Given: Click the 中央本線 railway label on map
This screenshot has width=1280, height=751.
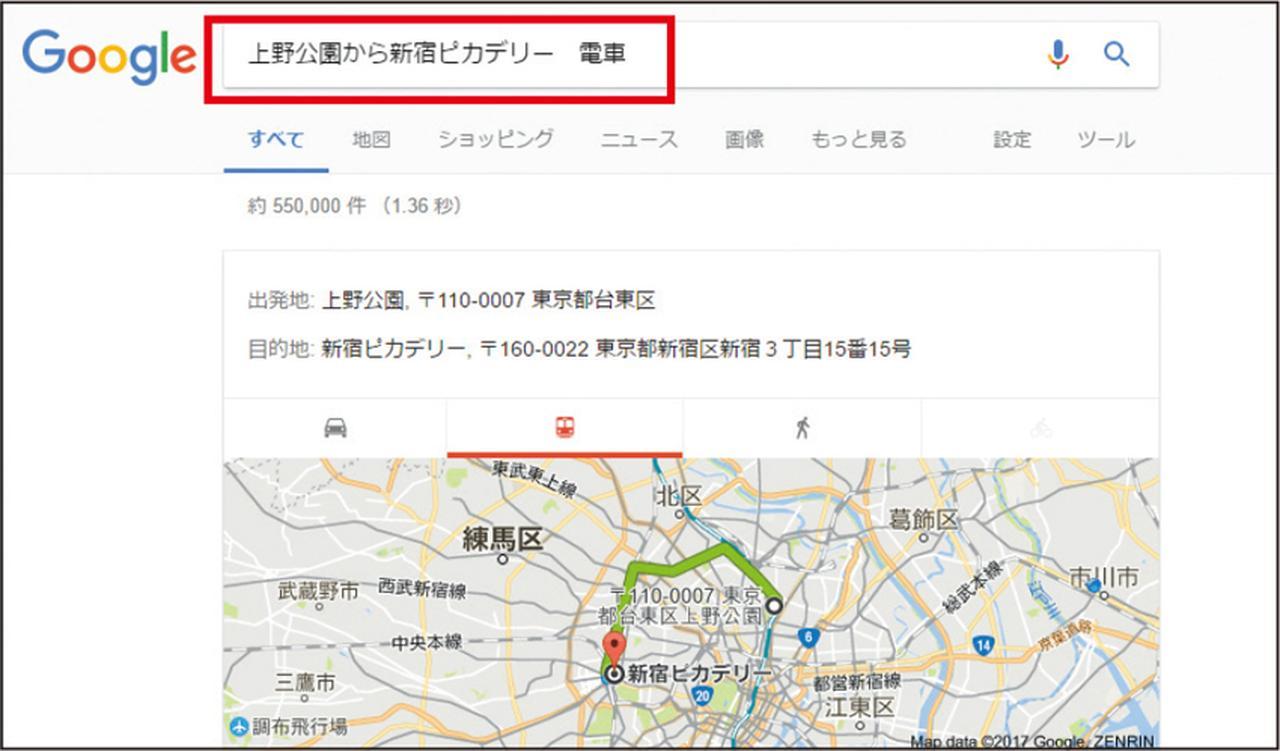Looking at the screenshot, I should click(x=427, y=643).
